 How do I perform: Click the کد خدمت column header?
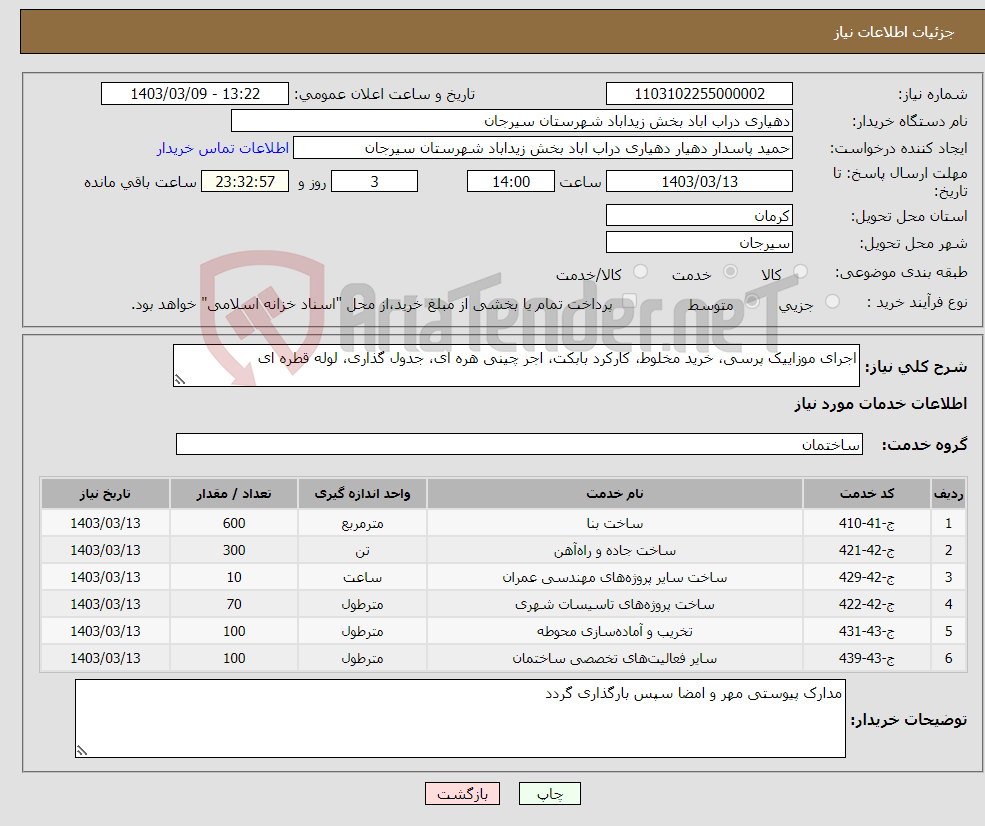[867, 494]
